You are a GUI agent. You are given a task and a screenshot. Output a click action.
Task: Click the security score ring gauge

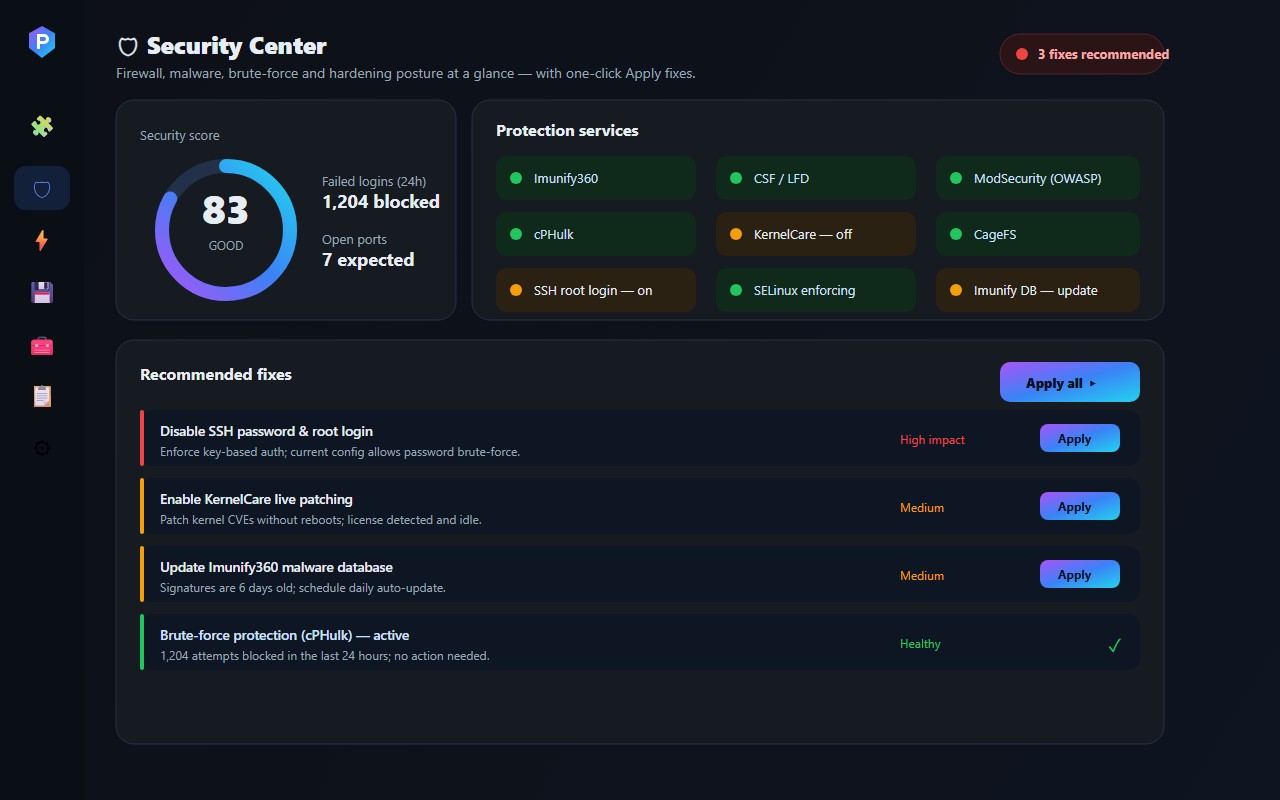tap(226, 230)
